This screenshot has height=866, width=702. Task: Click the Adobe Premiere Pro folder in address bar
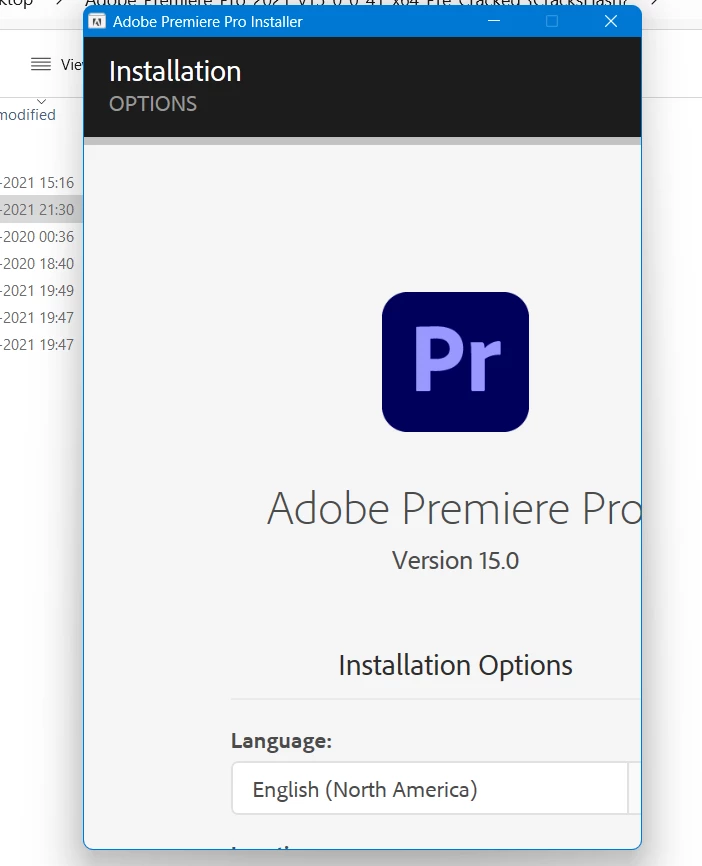[x=356, y=2]
